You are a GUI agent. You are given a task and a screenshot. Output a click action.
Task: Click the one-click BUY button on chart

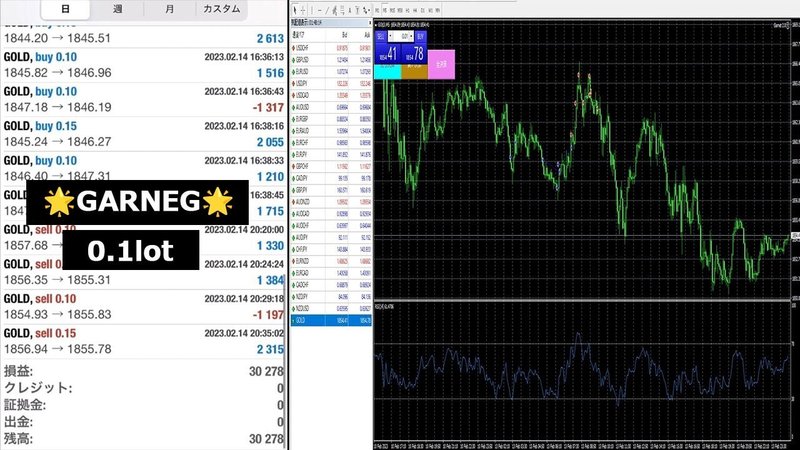(x=421, y=36)
